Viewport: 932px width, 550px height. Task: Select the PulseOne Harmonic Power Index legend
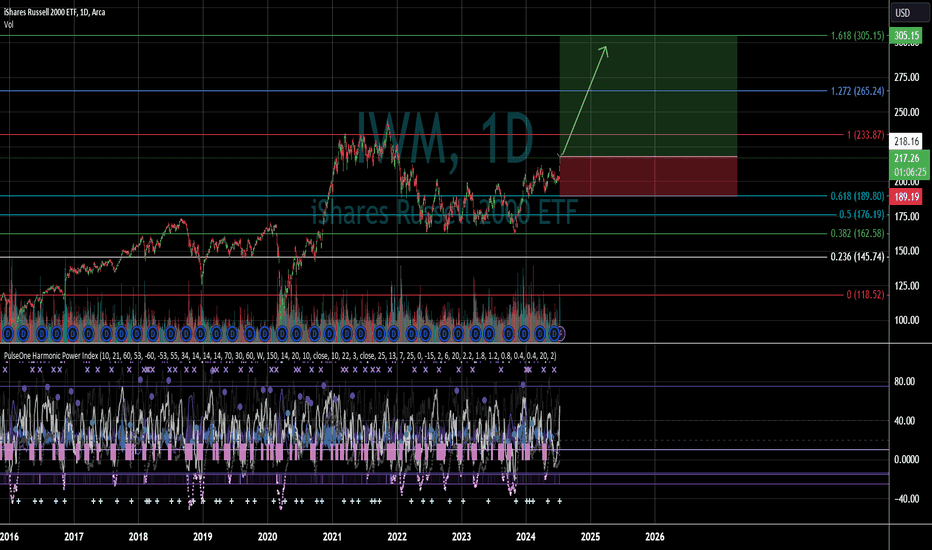279,356
